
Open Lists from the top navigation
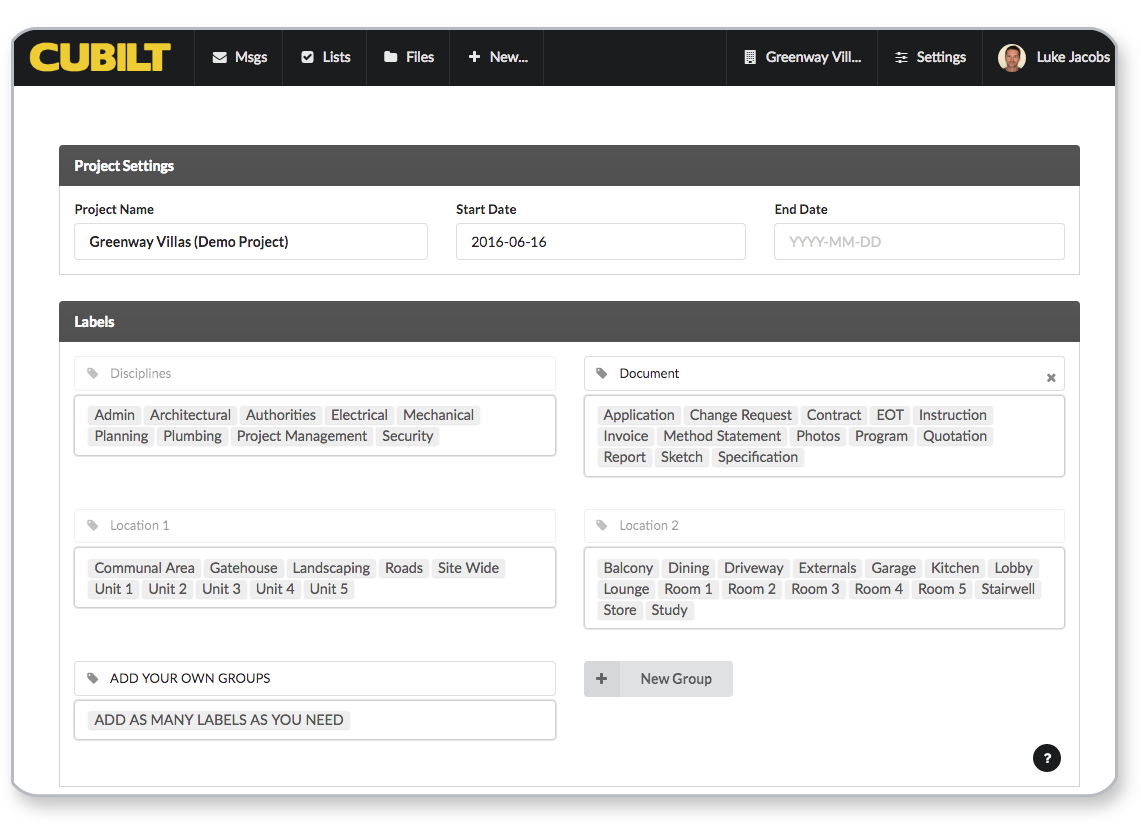[x=326, y=57]
